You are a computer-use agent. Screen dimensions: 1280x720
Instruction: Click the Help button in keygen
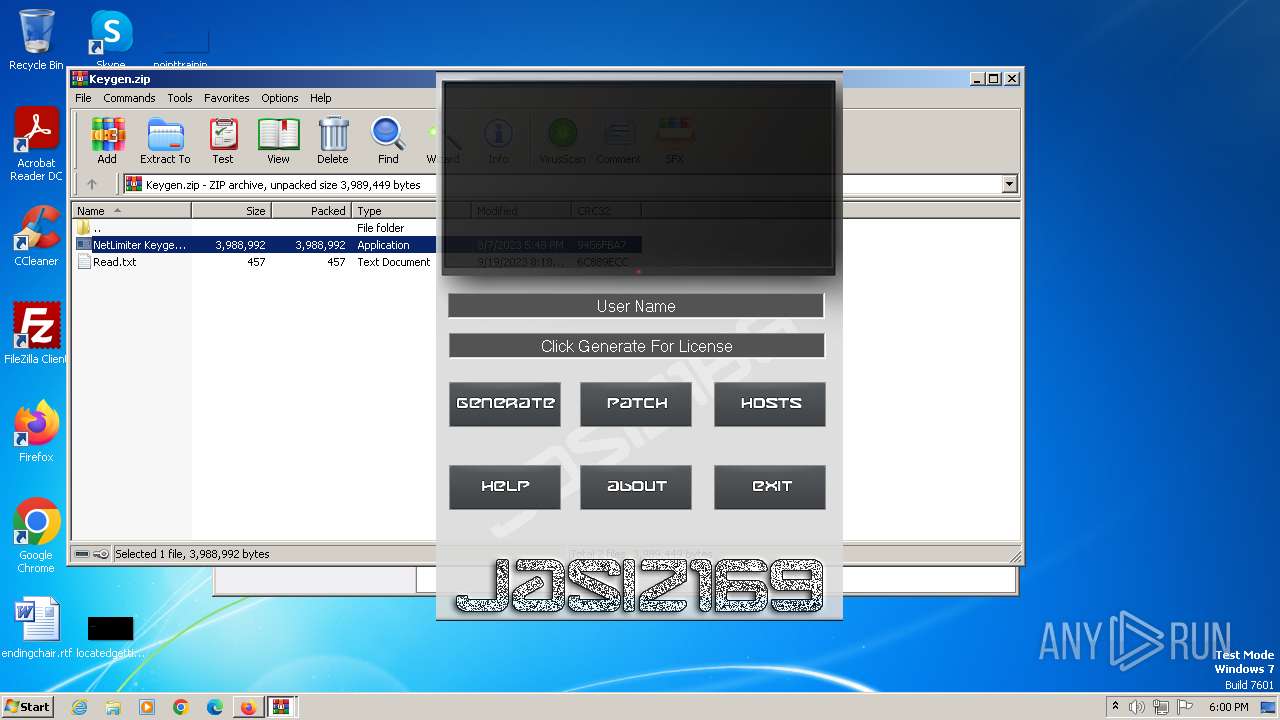(505, 487)
